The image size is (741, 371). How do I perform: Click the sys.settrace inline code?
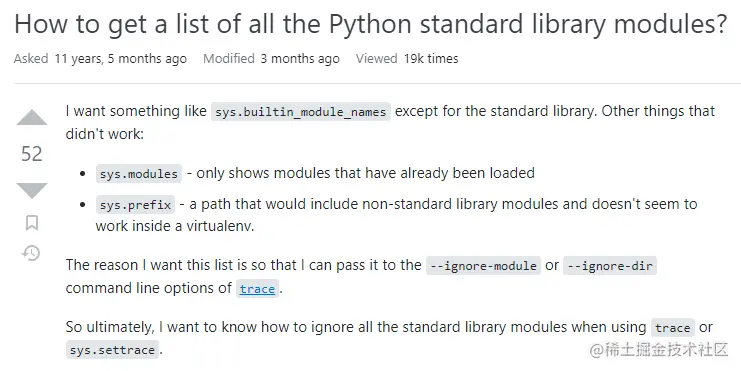tap(112, 350)
